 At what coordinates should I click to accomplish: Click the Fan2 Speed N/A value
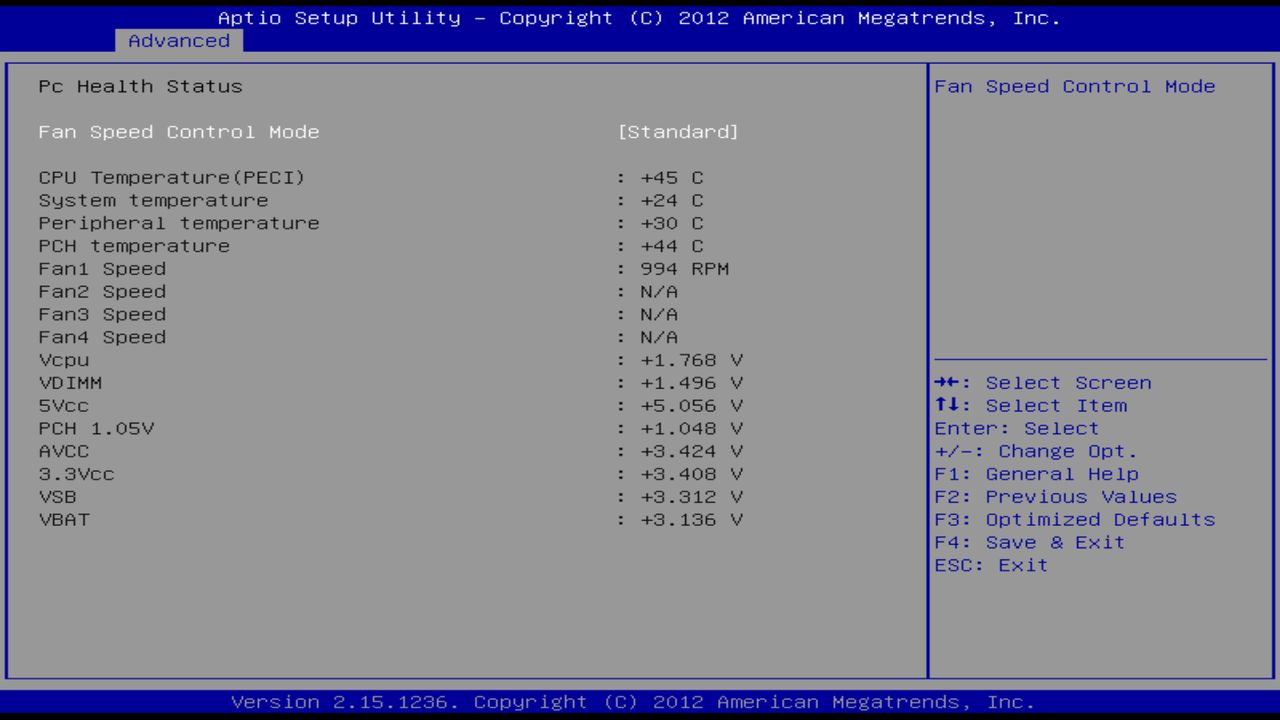662,291
